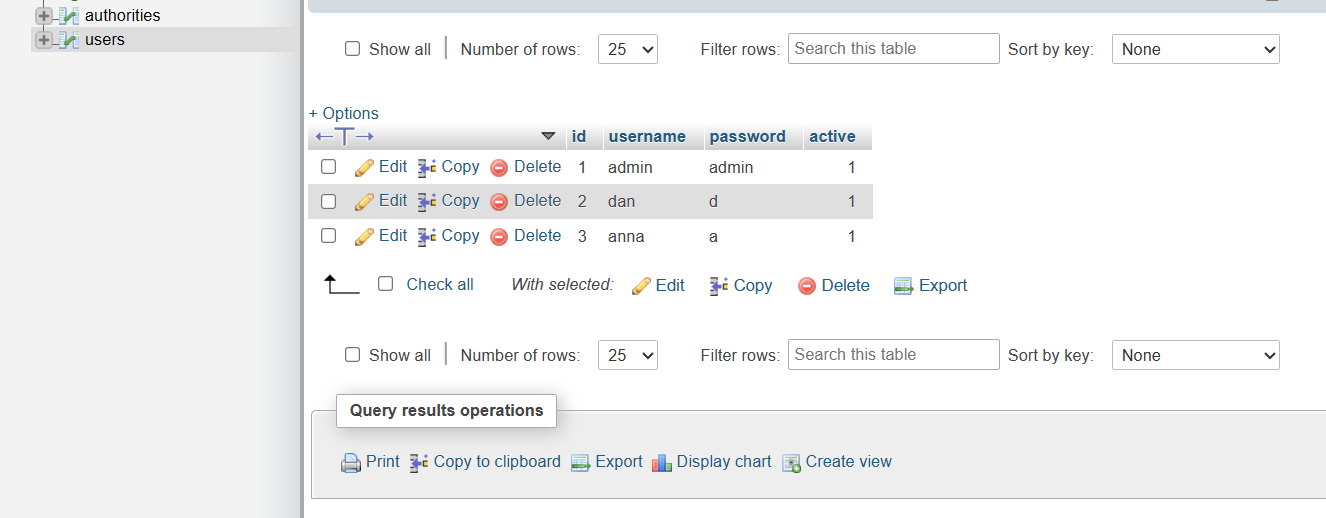Click the Display chart icon

click(x=661, y=463)
